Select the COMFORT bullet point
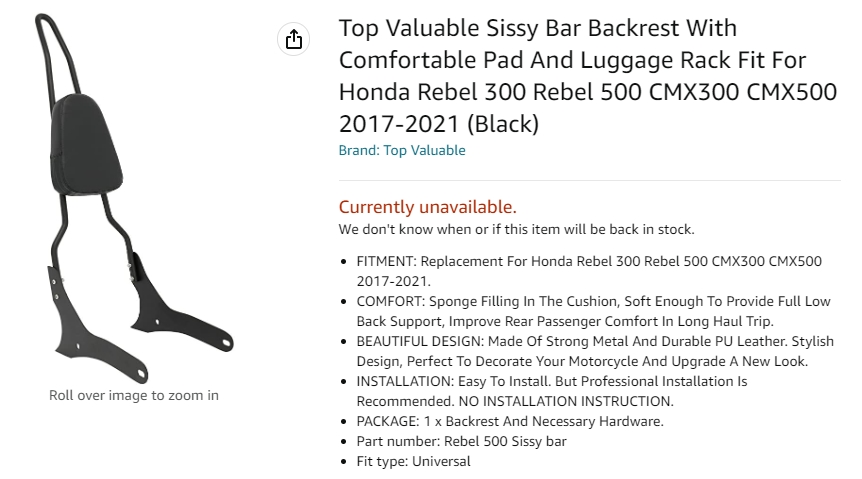The height and width of the screenshot is (479, 862). point(593,311)
